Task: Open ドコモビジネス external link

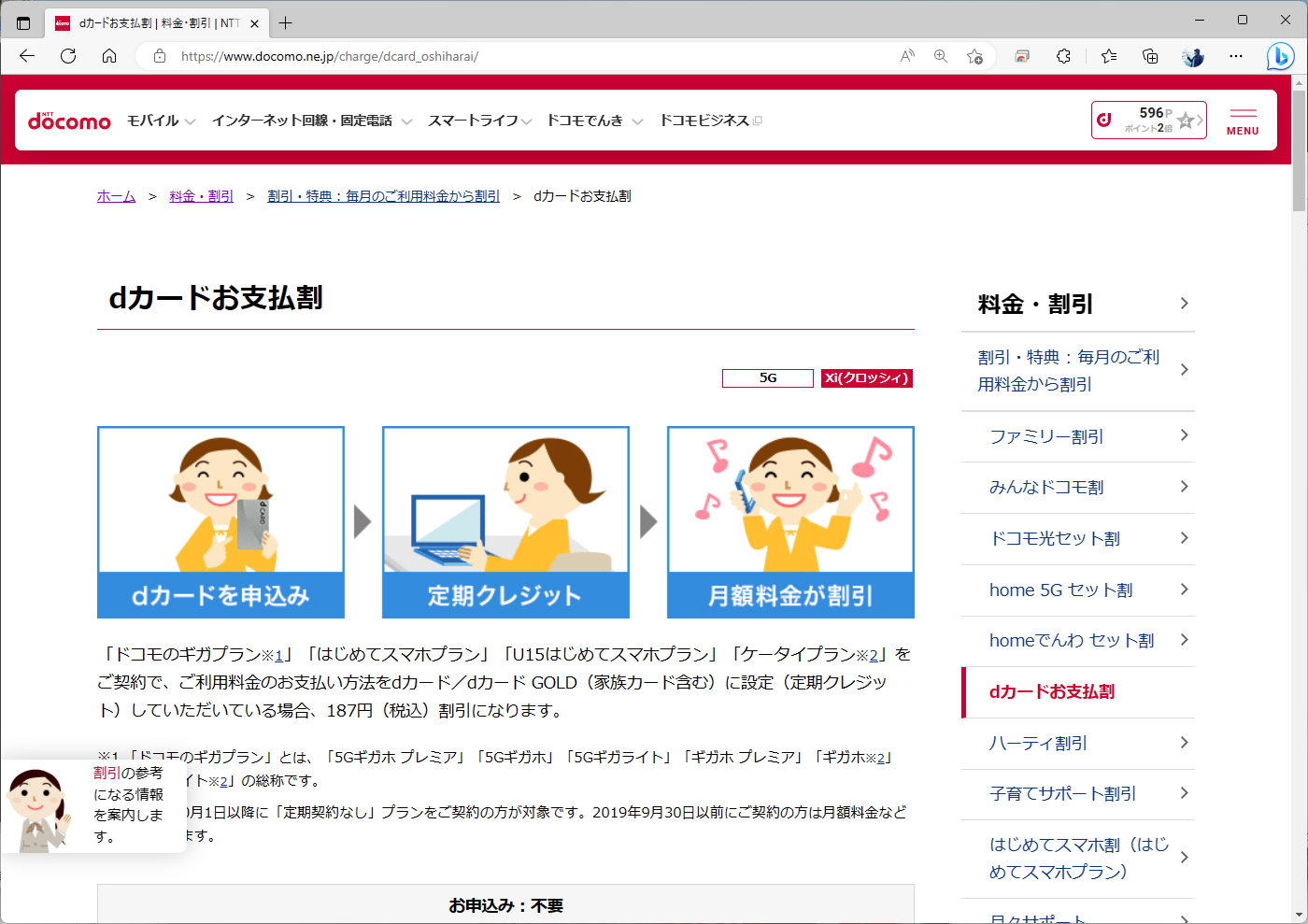Action: 710,121
